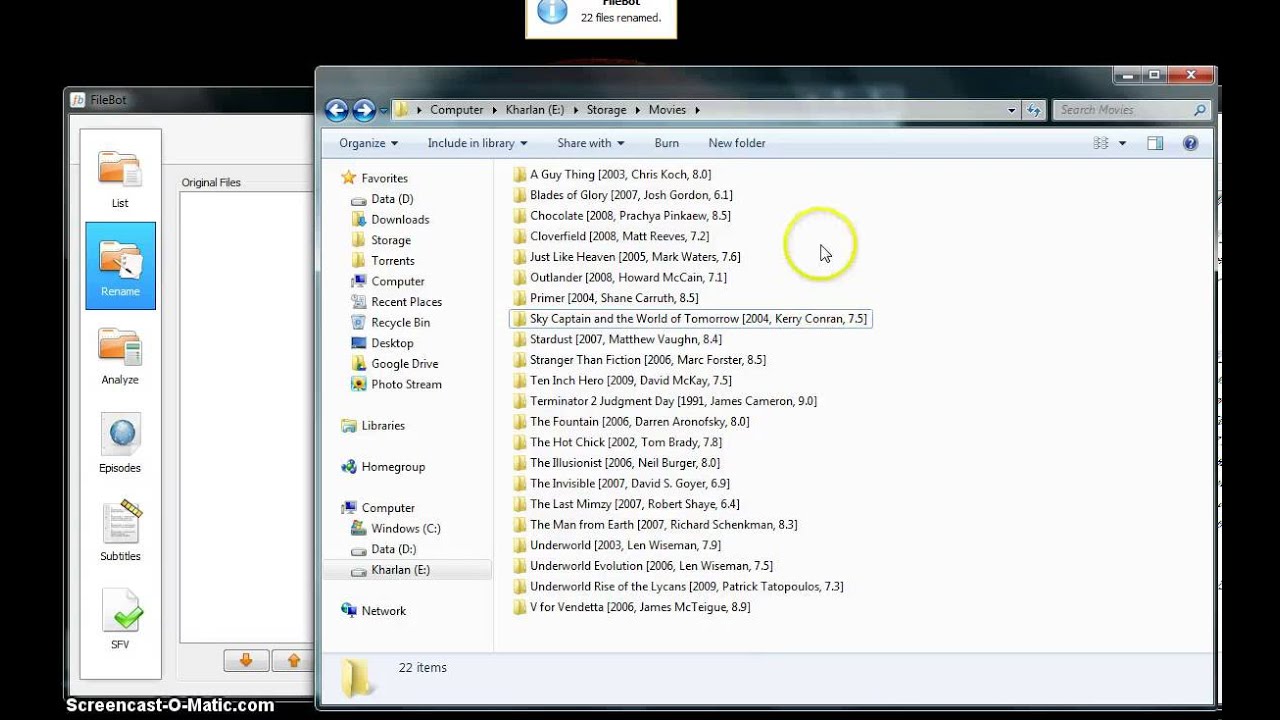Click the FileBot notification popup
This screenshot has height=720, width=1280.
(601, 18)
